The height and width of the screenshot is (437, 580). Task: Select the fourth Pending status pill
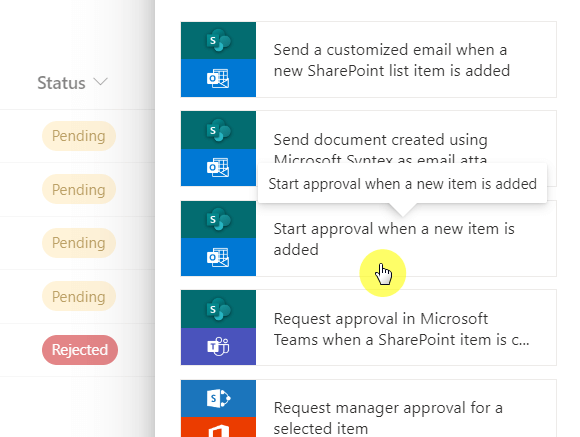[x=79, y=296]
